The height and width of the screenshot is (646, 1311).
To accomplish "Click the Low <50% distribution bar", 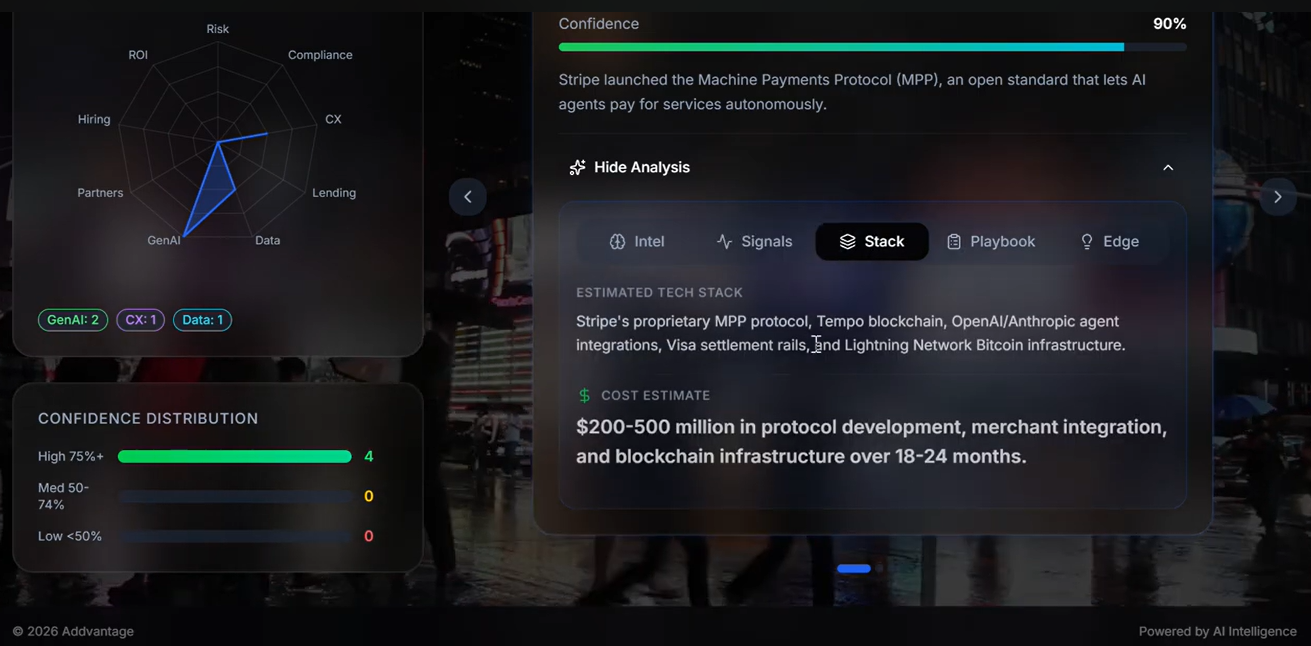I will coord(234,536).
